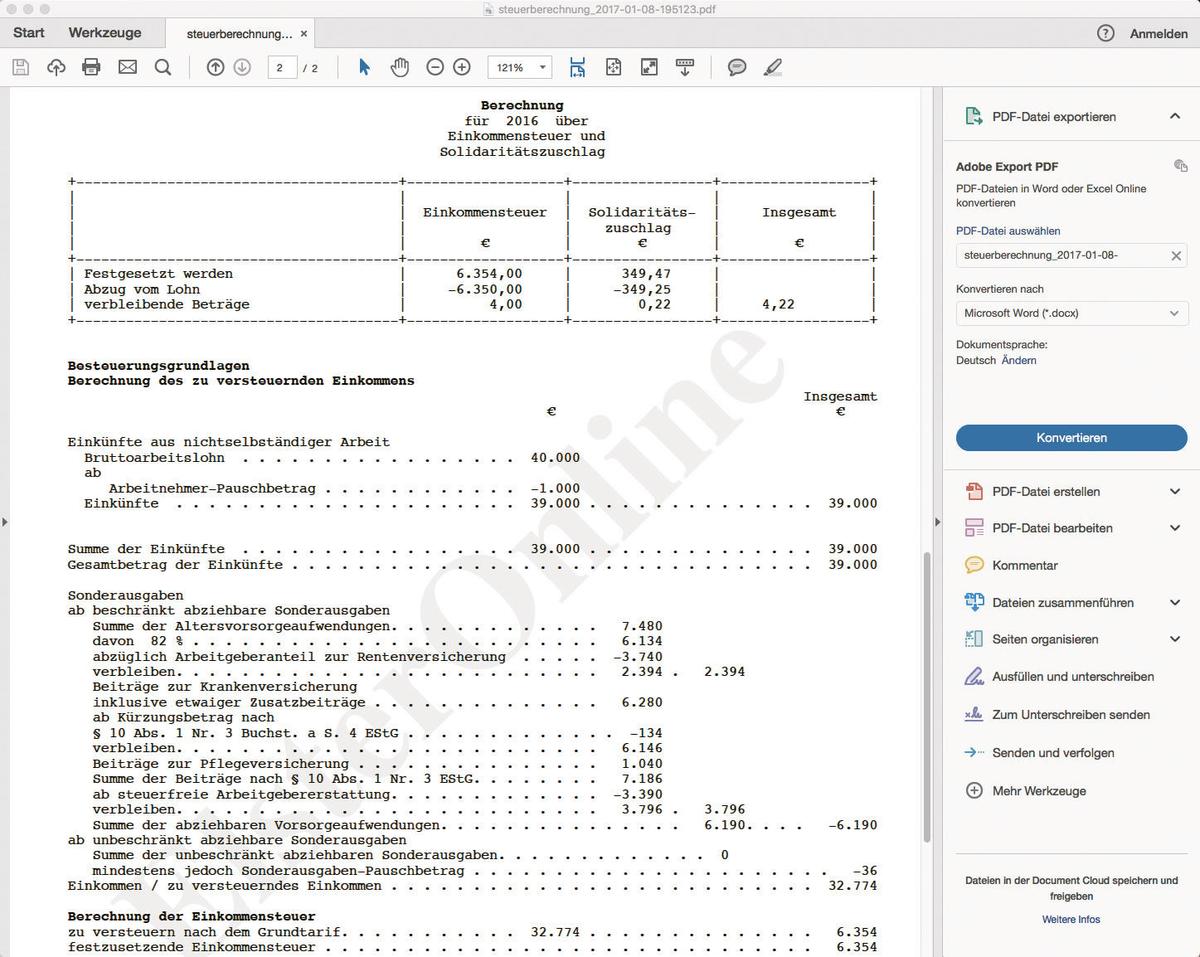Open Microsoft Word (*.docx) format dropdown
Image resolution: width=1200 pixels, height=957 pixels.
click(1072, 313)
